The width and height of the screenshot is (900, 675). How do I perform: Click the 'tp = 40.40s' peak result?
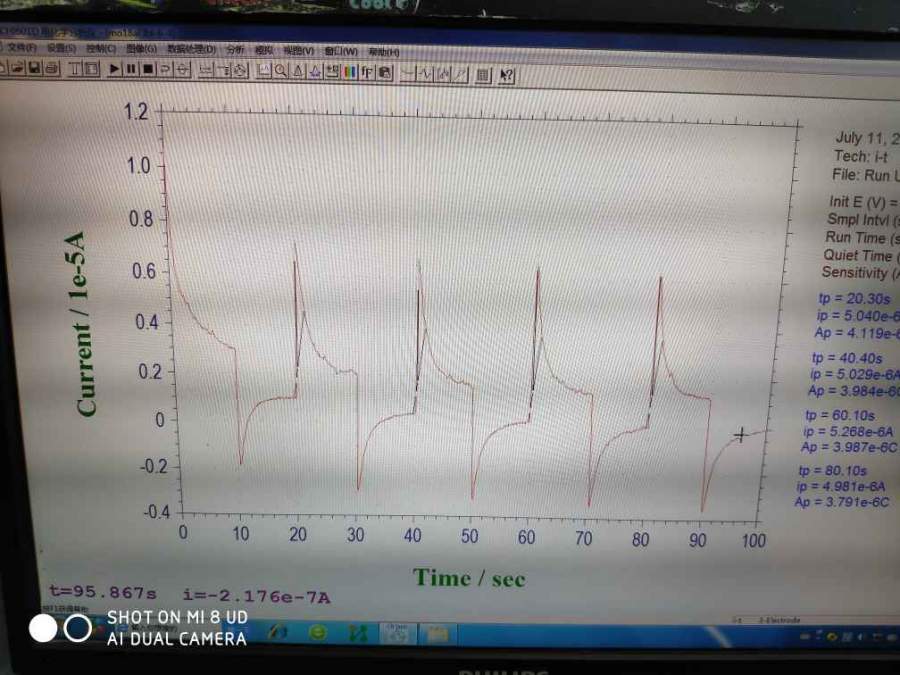[847, 358]
